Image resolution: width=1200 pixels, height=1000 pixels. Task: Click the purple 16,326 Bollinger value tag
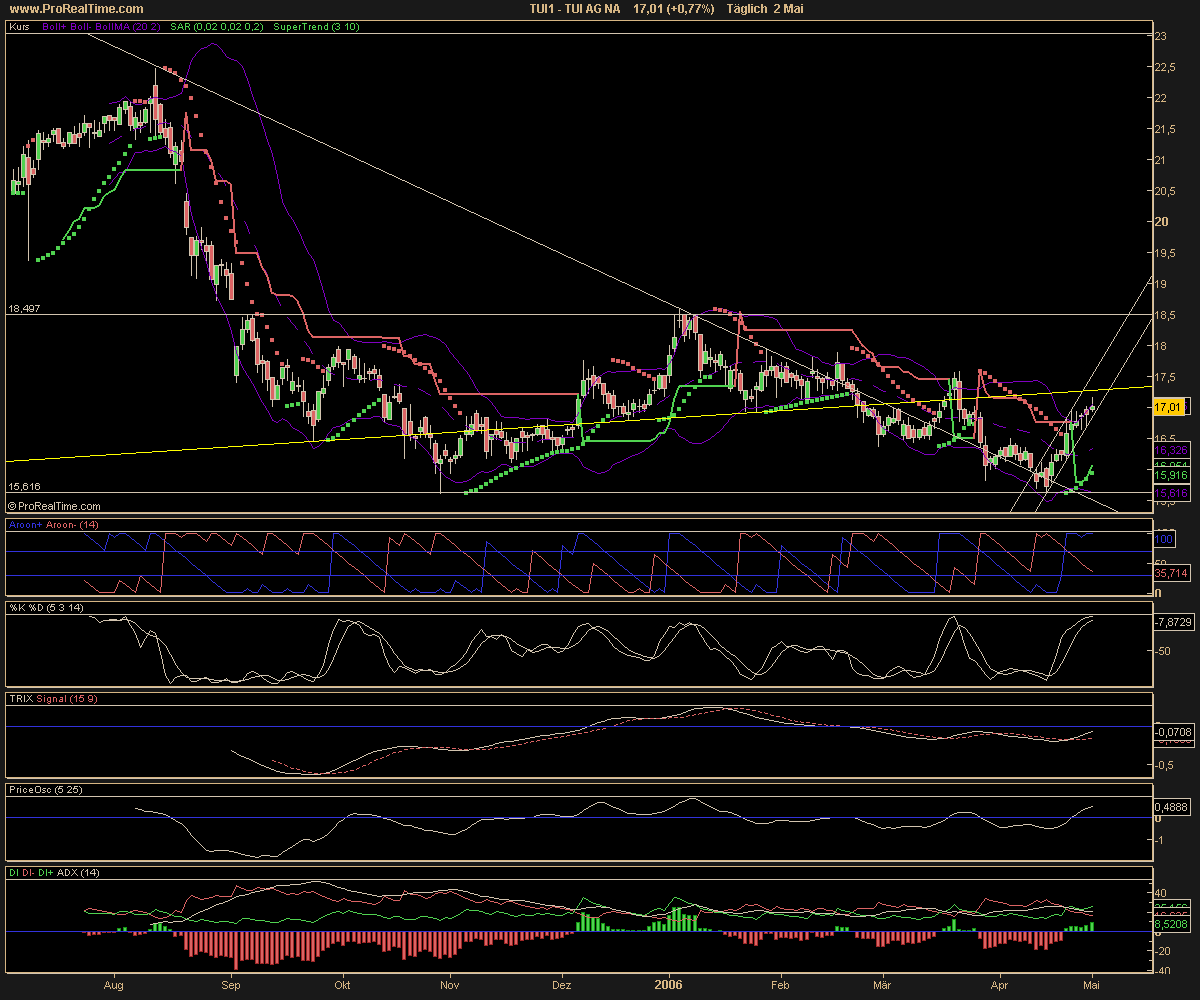click(x=1170, y=451)
